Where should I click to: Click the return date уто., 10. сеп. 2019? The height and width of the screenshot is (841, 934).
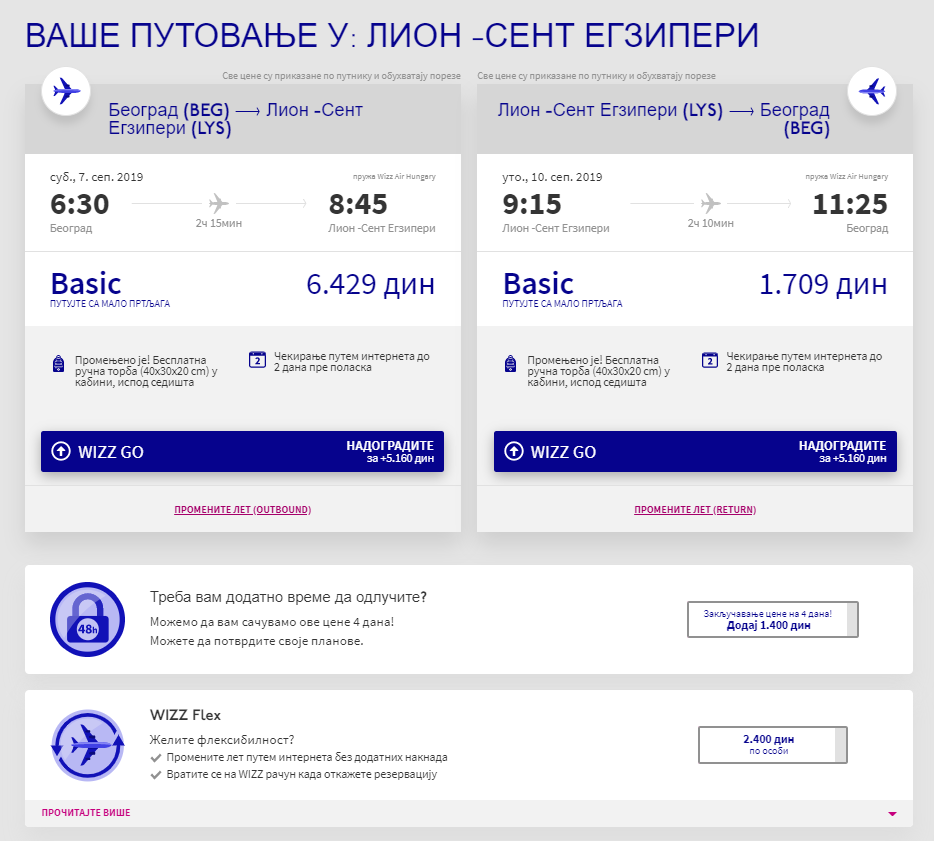pos(552,177)
